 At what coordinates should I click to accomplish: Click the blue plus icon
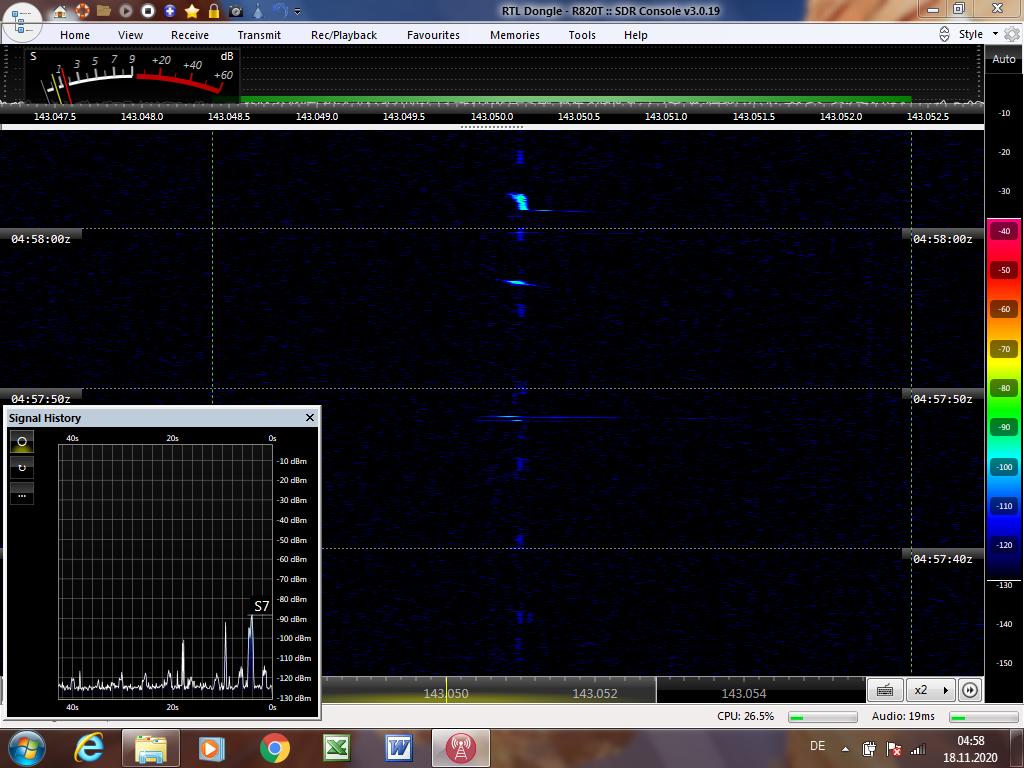pyautogui.click(x=170, y=11)
